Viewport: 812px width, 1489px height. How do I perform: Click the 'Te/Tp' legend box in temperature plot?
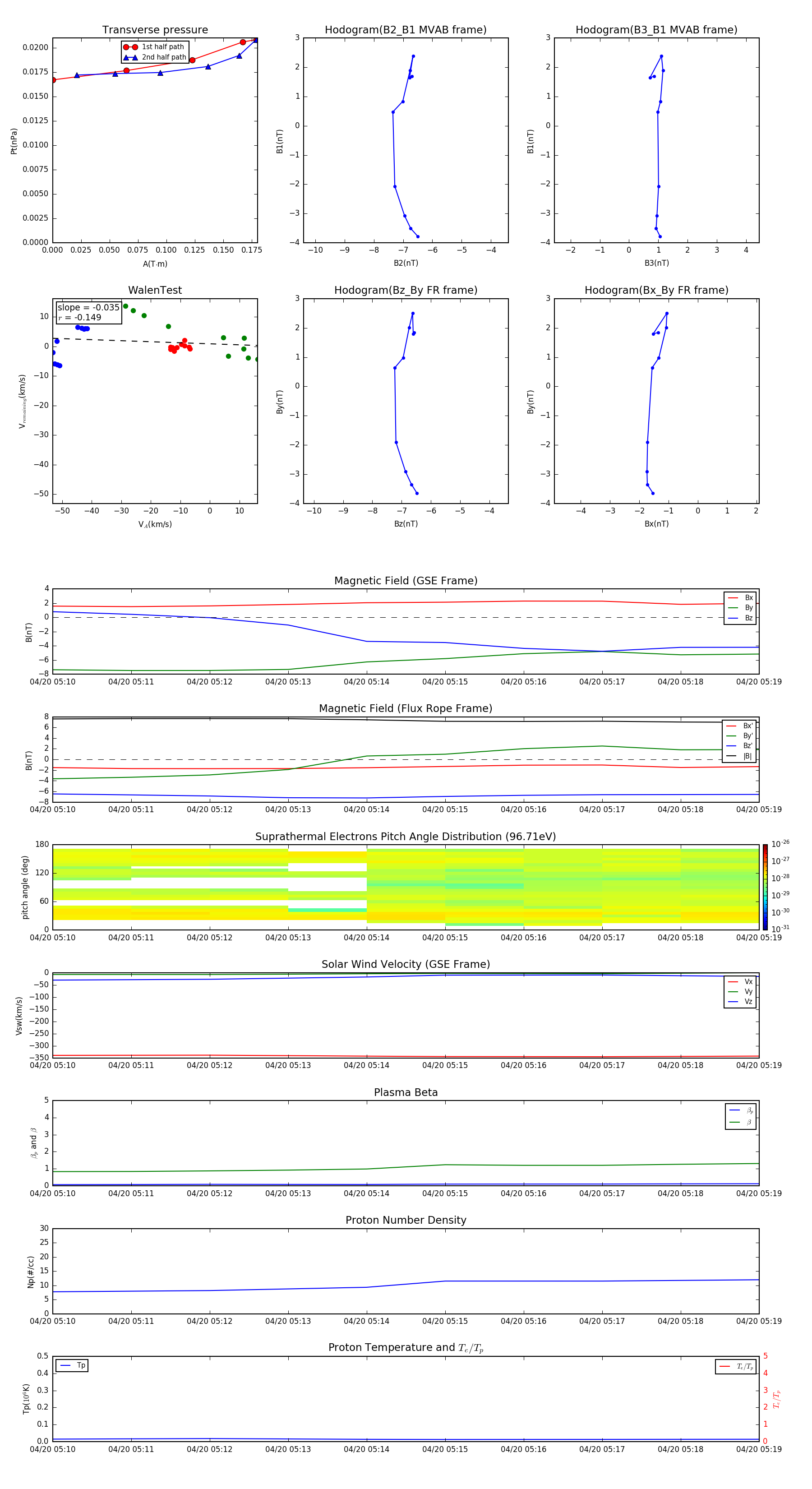point(736,1366)
